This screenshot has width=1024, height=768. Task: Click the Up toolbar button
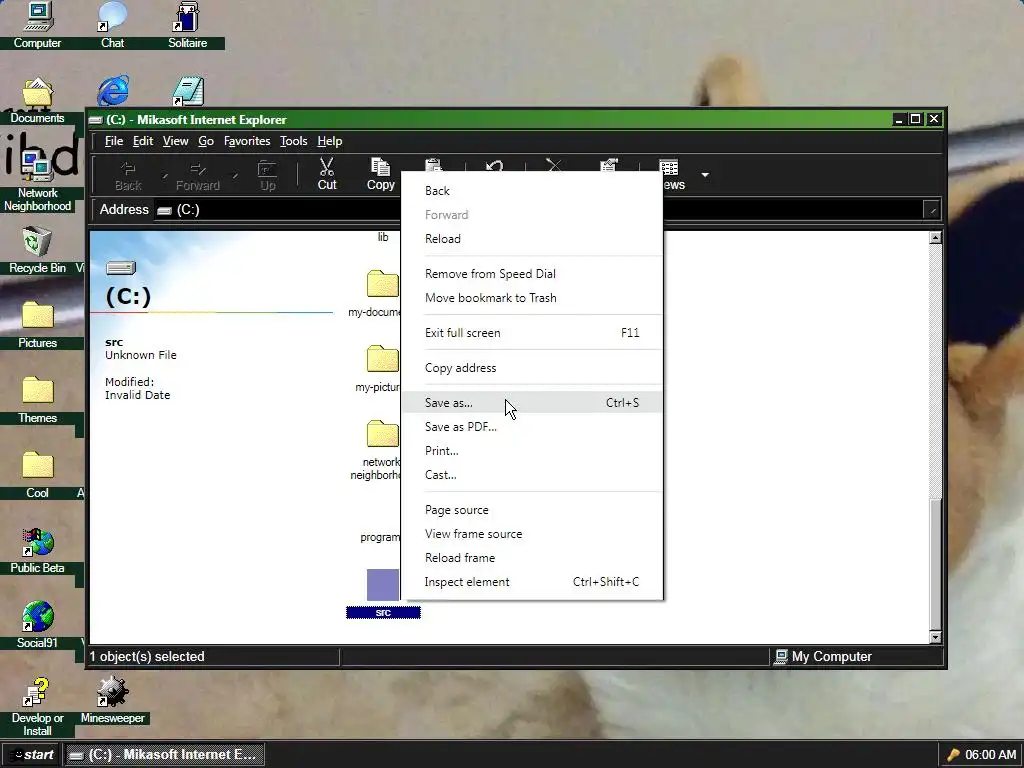268,176
